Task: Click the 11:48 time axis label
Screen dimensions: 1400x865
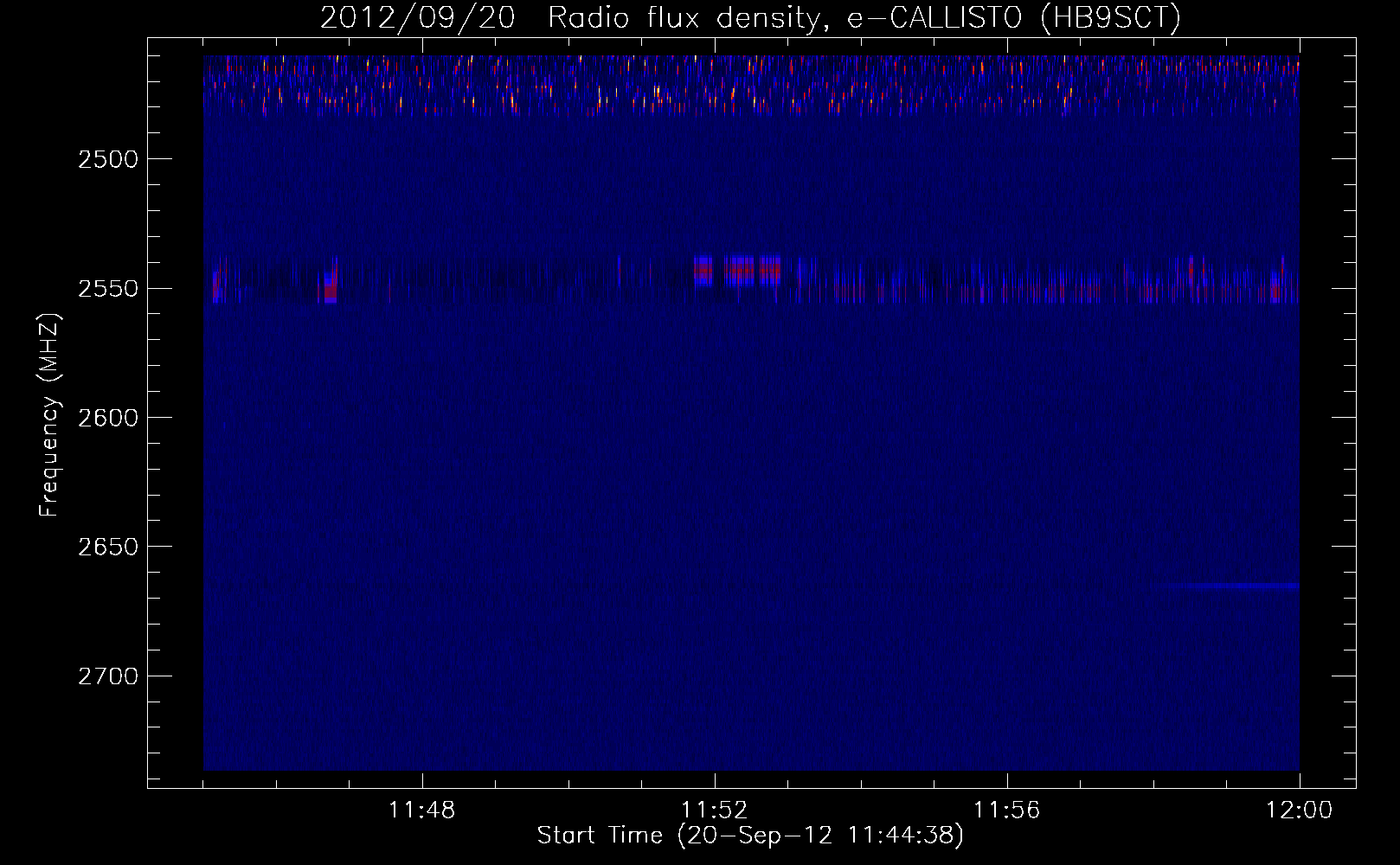Action: tap(422, 811)
